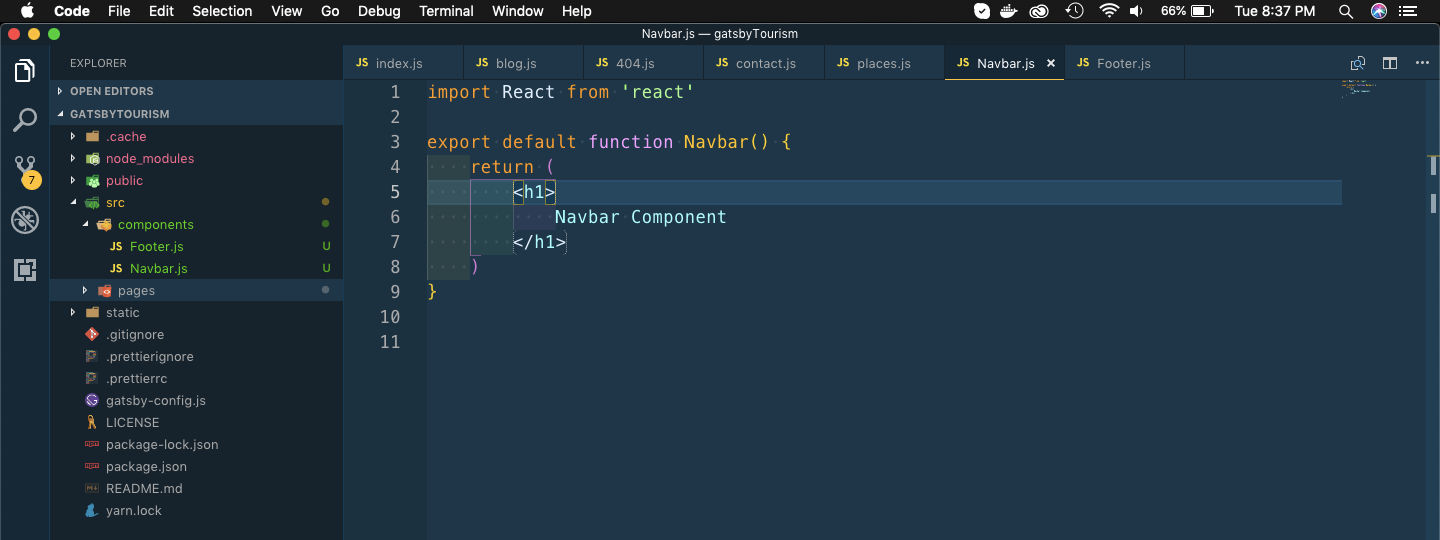1440x540 pixels.
Task: Open the Selection menu
Action: click(222, 11)
